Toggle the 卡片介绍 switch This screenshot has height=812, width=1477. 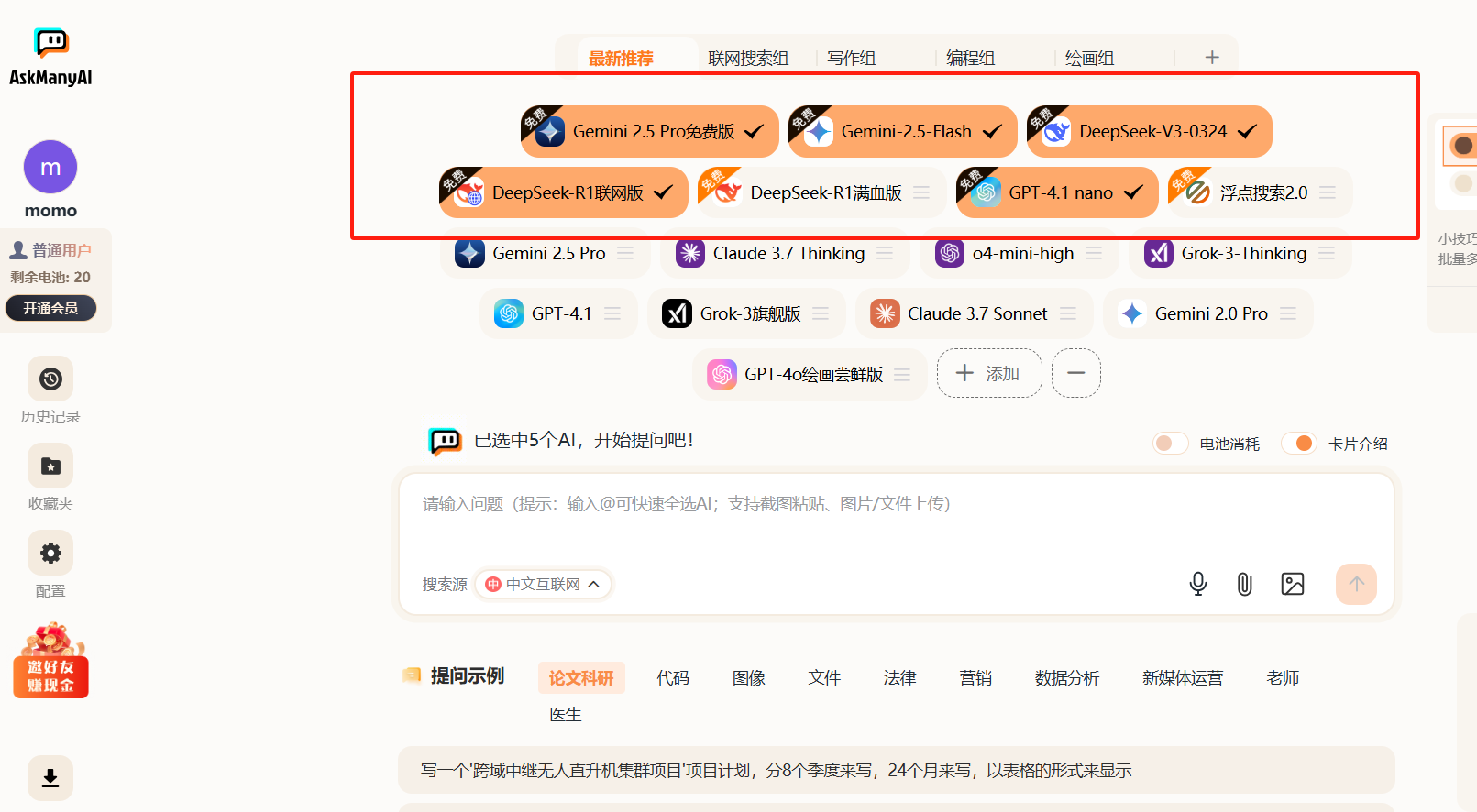coord(1298,444)
